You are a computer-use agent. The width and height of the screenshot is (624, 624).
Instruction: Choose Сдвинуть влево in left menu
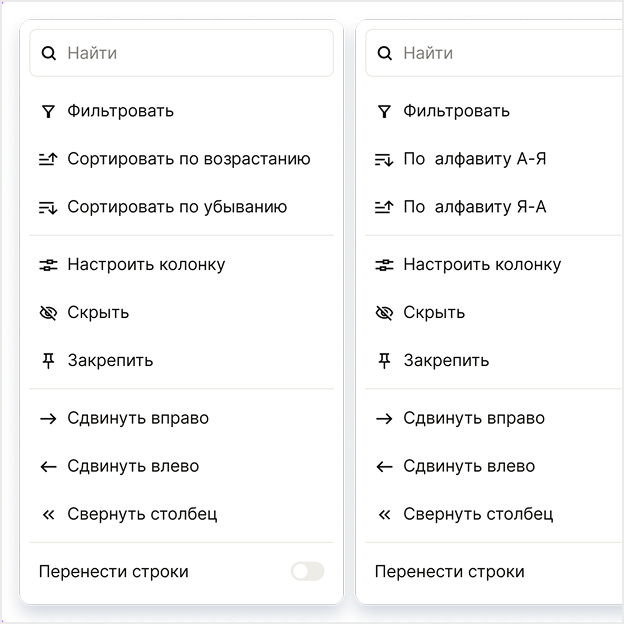click(x=132, y=466)
